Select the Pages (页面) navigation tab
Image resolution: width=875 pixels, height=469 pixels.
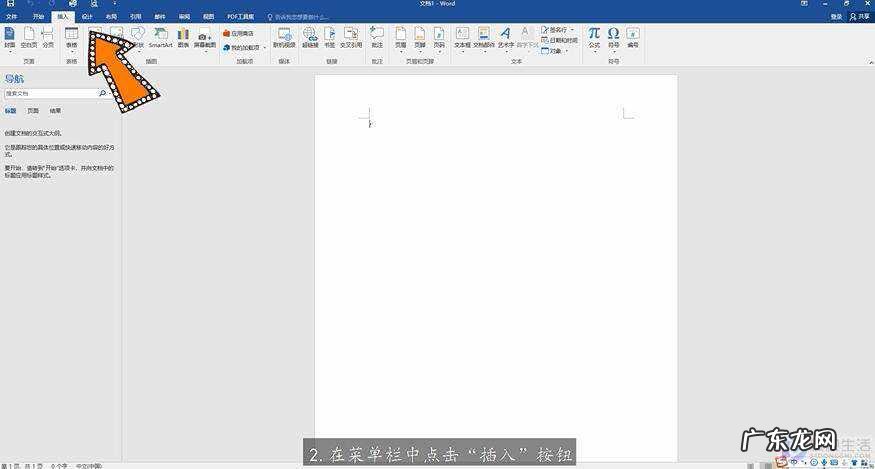pos(33,111)
